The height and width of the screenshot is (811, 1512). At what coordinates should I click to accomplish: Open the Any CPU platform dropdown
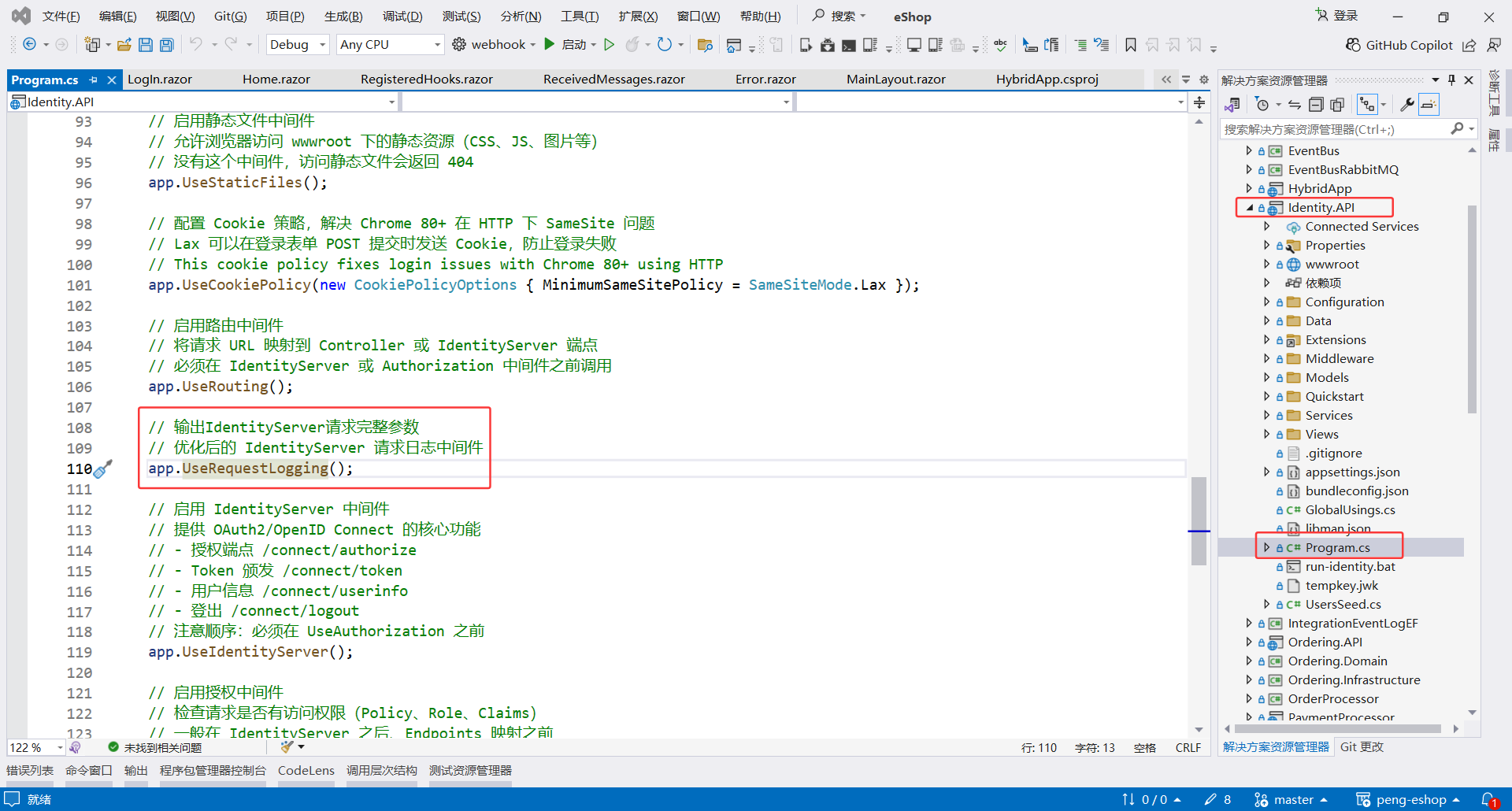(391, 45)
